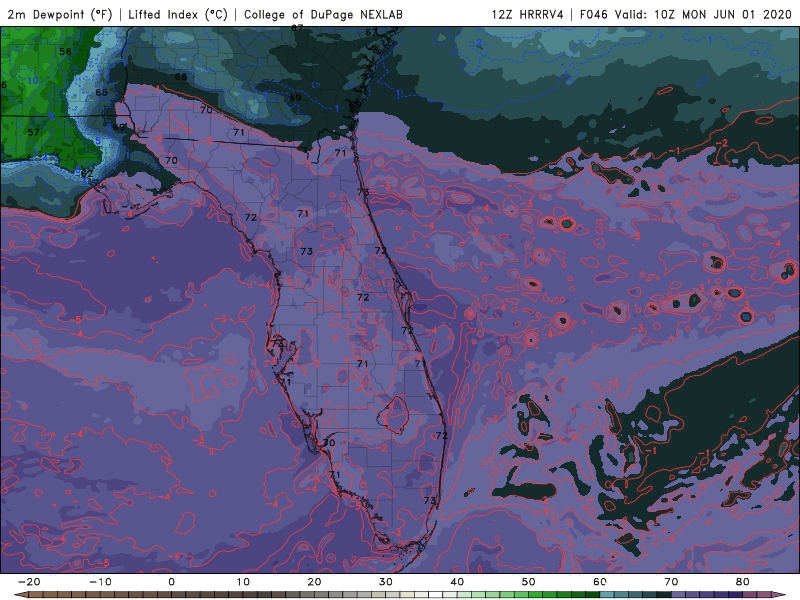Click the bright green colorbar segment above 50
This screenshot has width=800, height=600.
pos(536,595)
